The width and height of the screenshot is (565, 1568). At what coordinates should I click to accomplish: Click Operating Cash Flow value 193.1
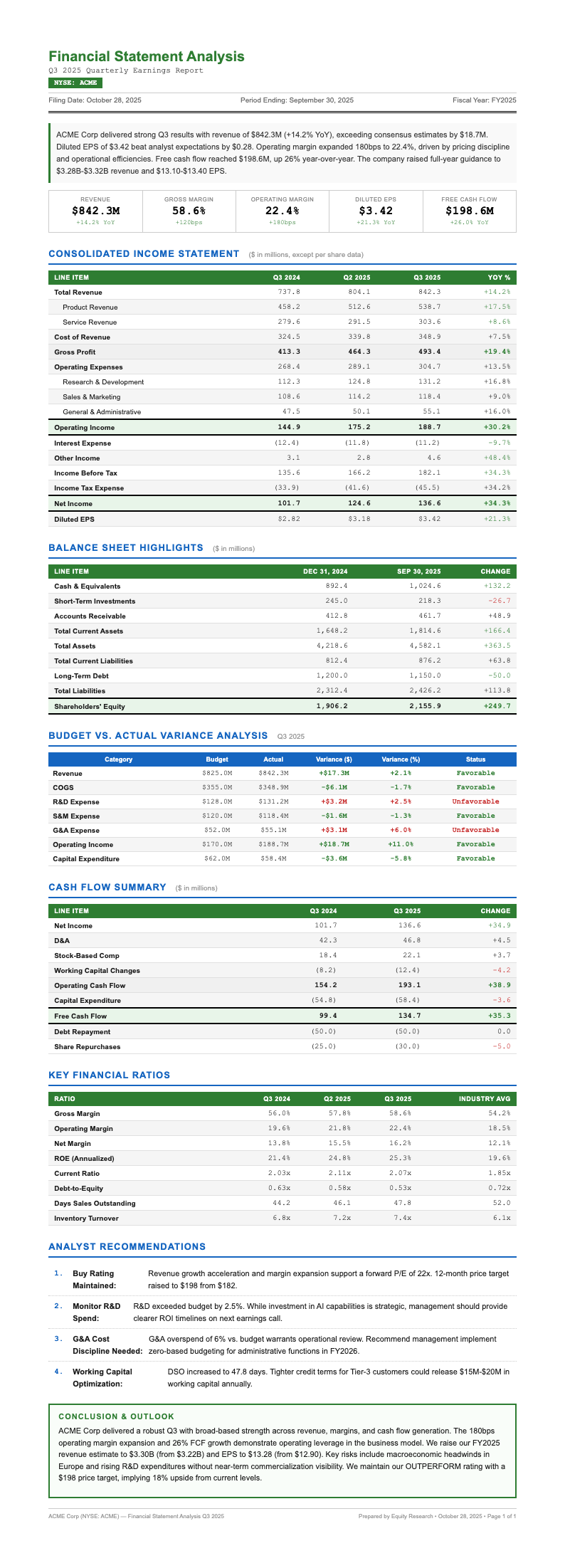[x=409, y=986]
